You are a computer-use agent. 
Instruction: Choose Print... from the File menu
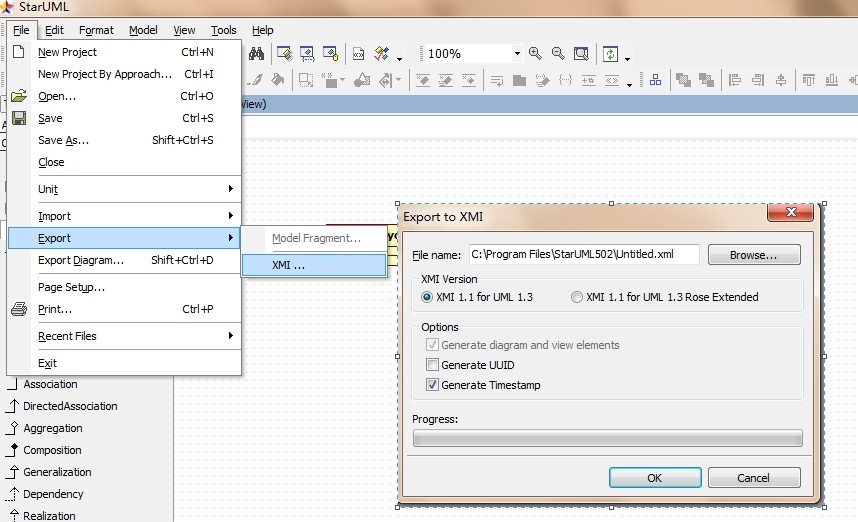coord(124,309)
